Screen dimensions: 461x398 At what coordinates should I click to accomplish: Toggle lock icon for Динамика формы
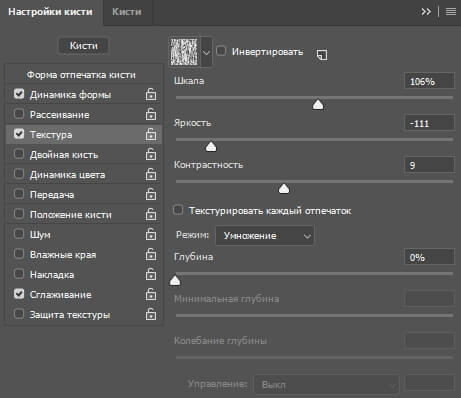click(x=151, y=94)
